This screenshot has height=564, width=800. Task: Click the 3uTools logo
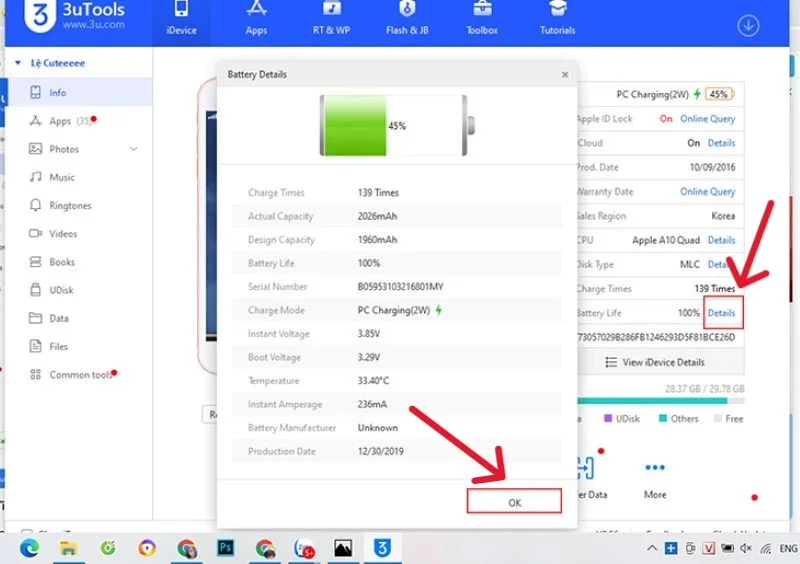click(74, 16)
